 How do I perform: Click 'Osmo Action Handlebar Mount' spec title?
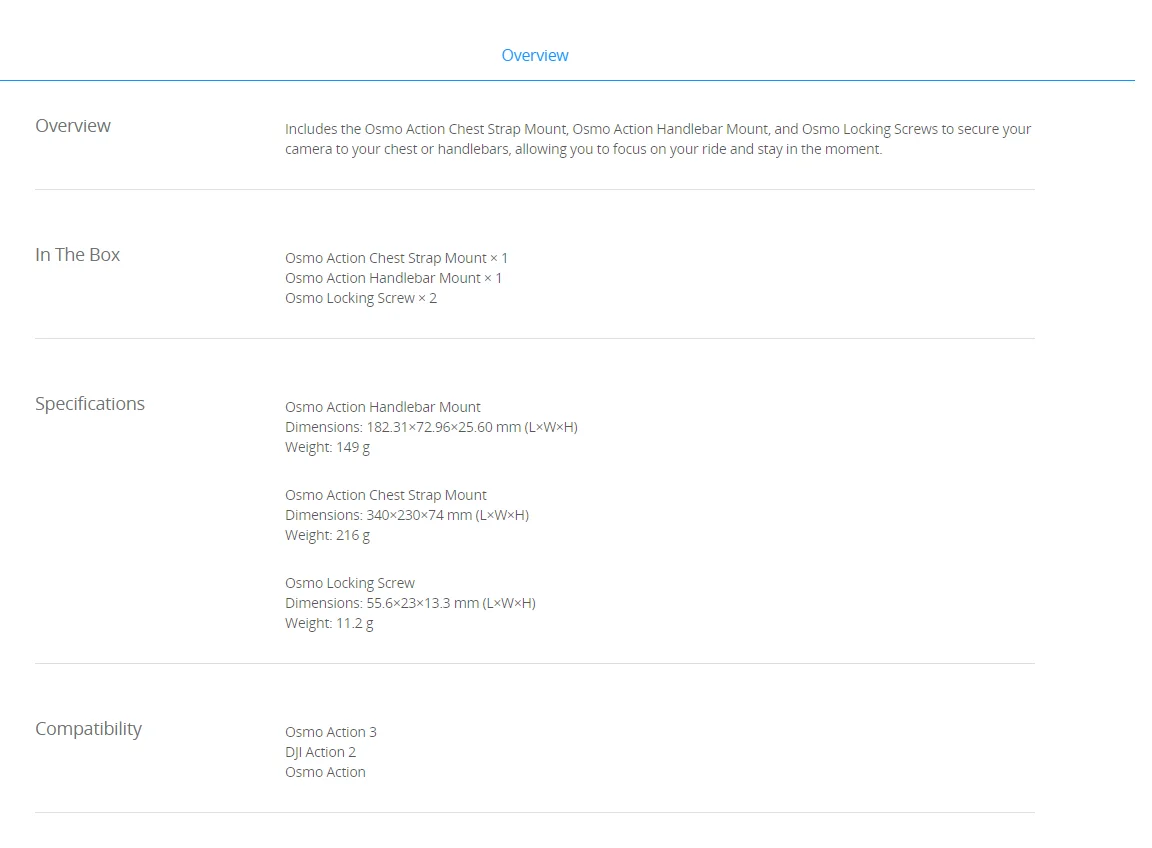tap(383, 407)
